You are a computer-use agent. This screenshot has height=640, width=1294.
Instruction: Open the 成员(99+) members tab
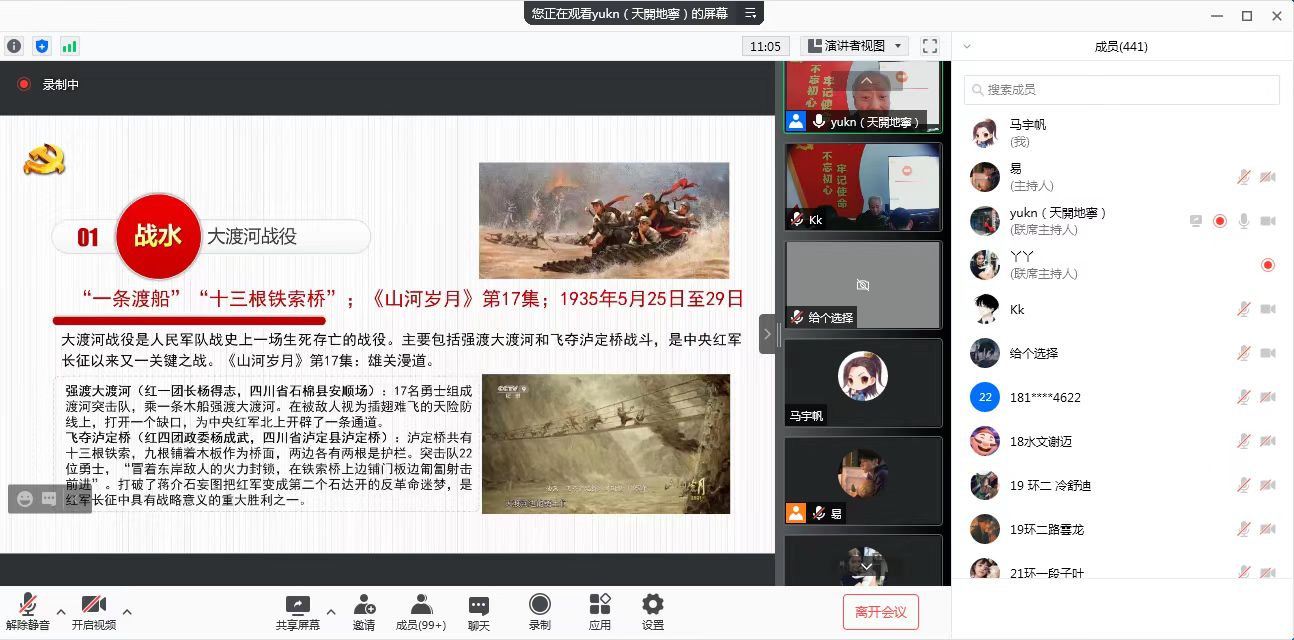click(421, 611)
